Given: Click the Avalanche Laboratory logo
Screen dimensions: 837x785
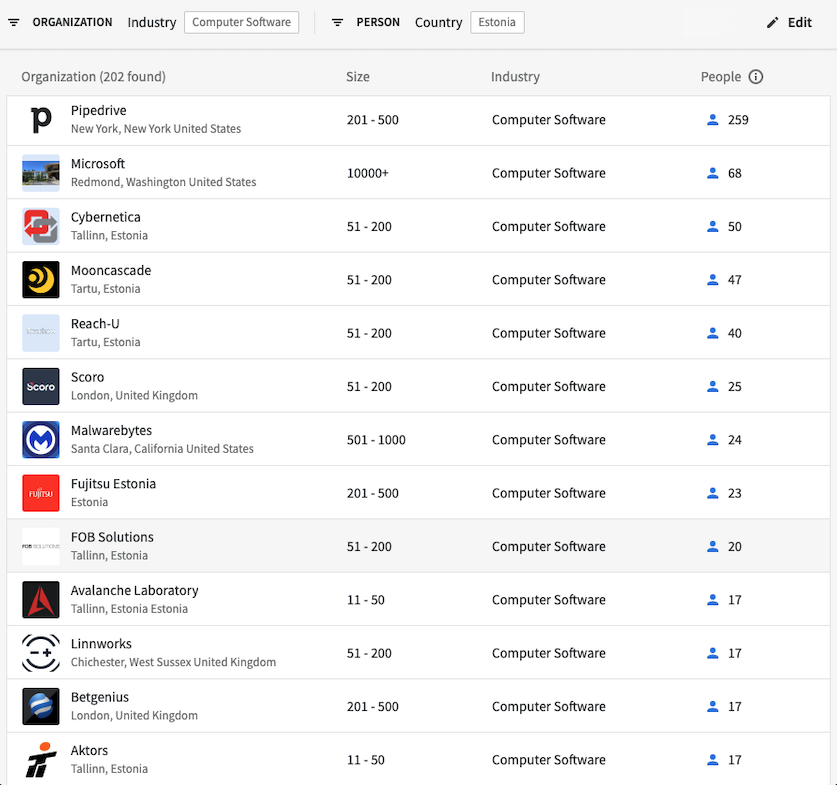Looking at the screenshot, I should [x=39, y=599].
